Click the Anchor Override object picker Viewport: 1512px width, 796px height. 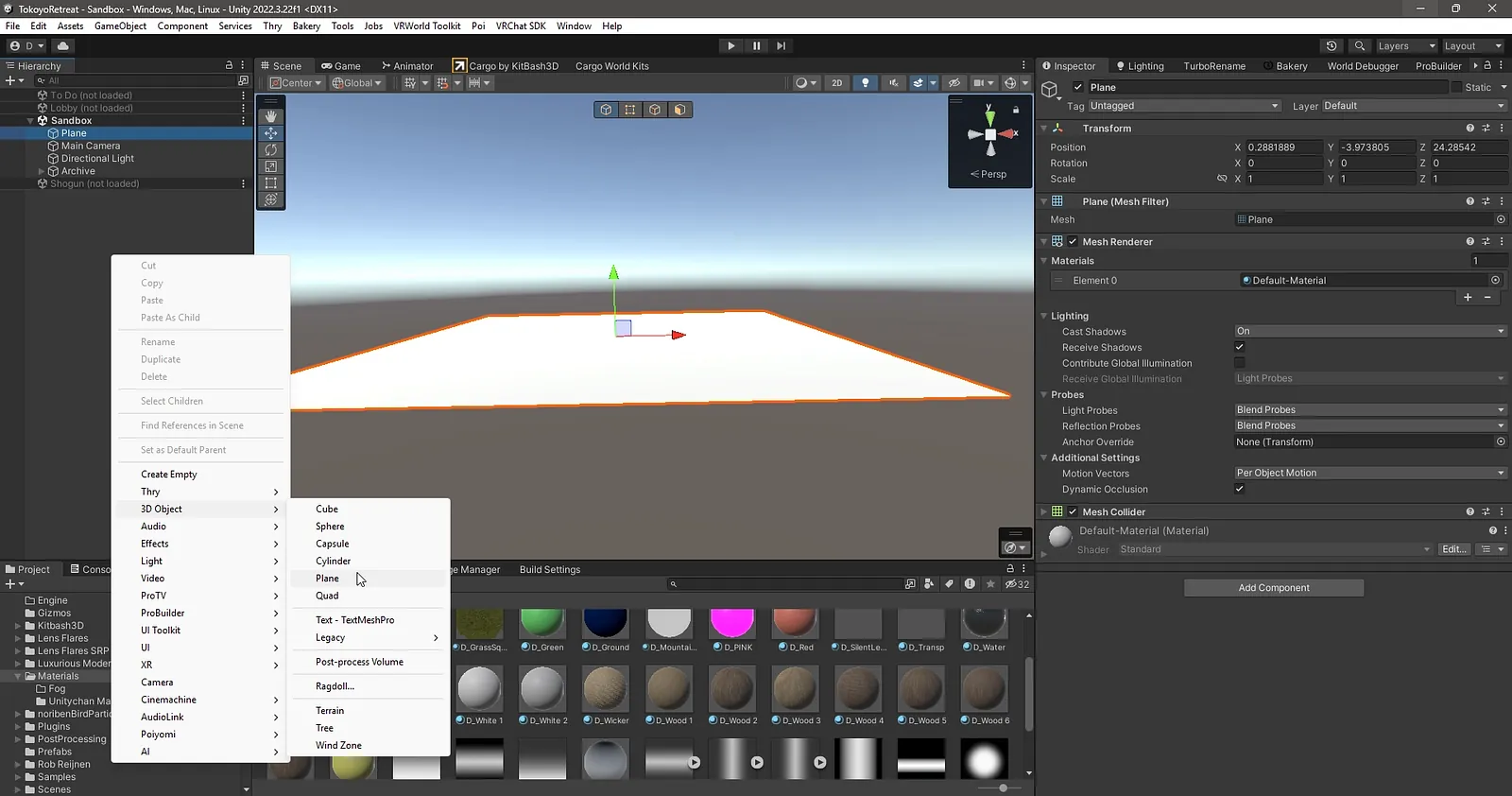1501,441
